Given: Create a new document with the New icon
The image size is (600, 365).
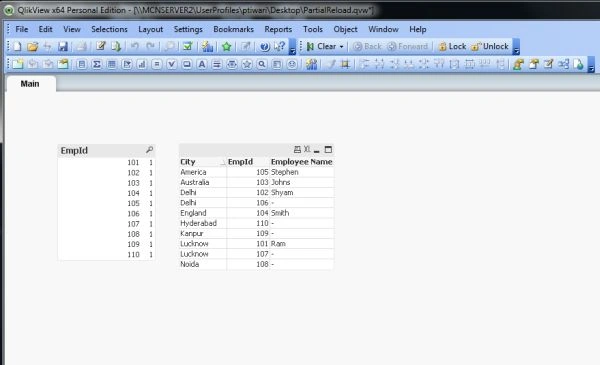Looking at the screenshot, I should 17,46.
